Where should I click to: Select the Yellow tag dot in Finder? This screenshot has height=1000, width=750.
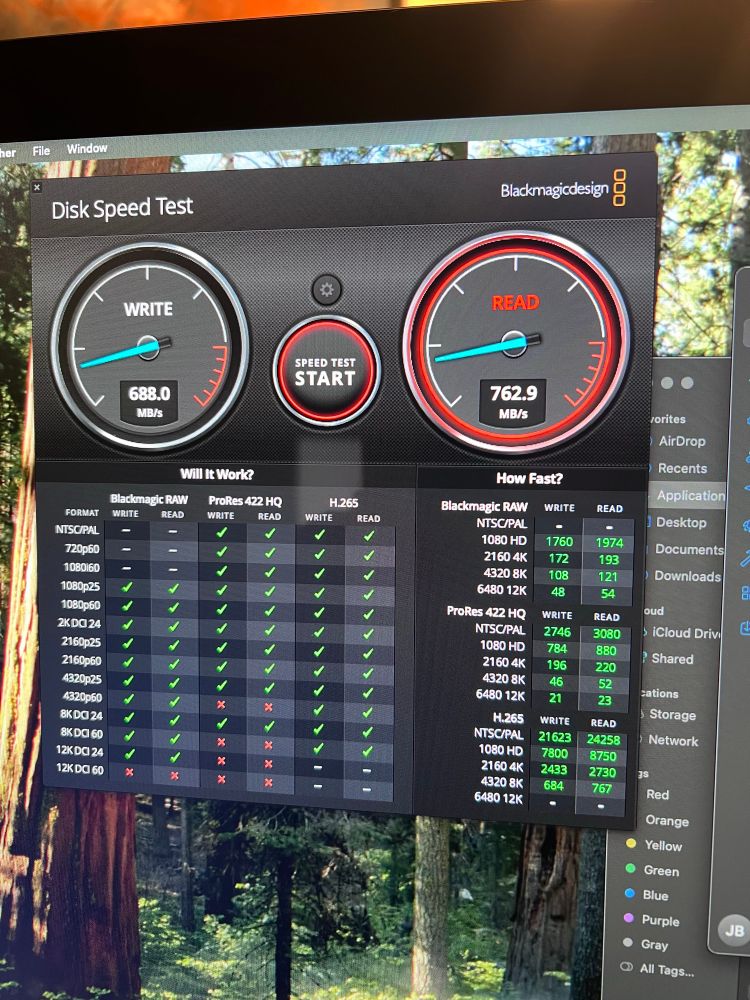[x=631, y=844]
